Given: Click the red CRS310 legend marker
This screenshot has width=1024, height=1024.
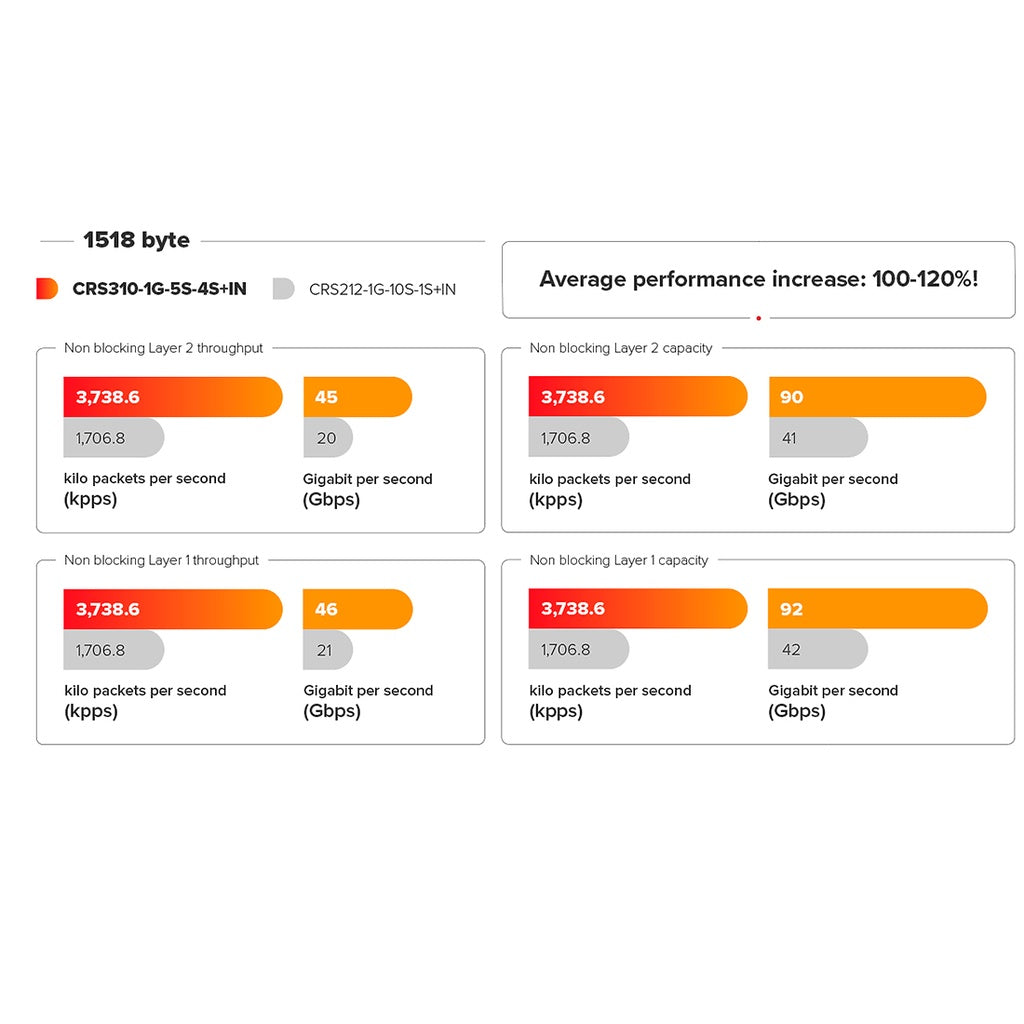Looking at the screenshot, I should point(47,289).
